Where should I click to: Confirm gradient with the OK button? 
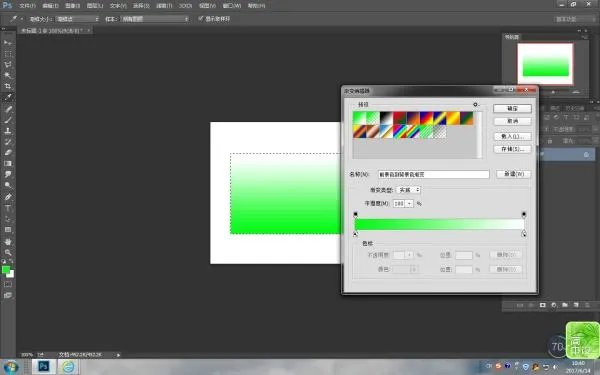512,109
